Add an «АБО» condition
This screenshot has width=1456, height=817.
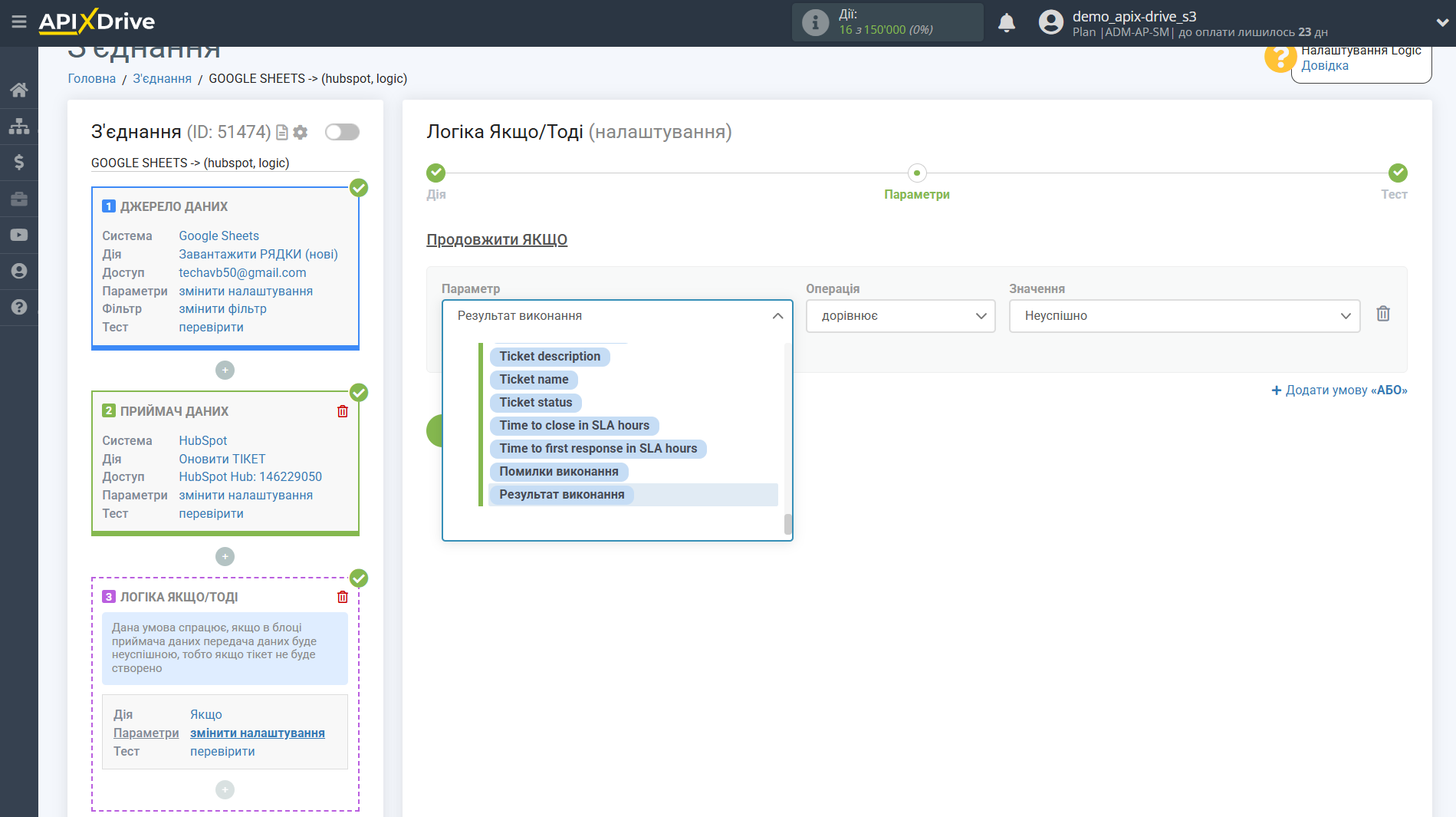1339,390
